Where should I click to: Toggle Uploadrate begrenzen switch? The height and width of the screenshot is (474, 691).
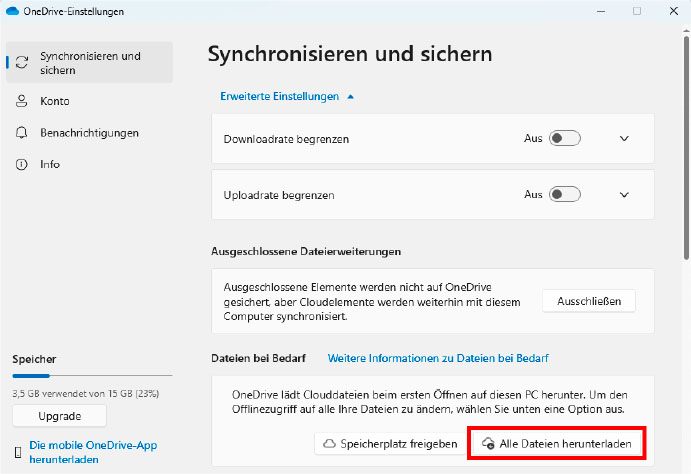pos(565,194)
